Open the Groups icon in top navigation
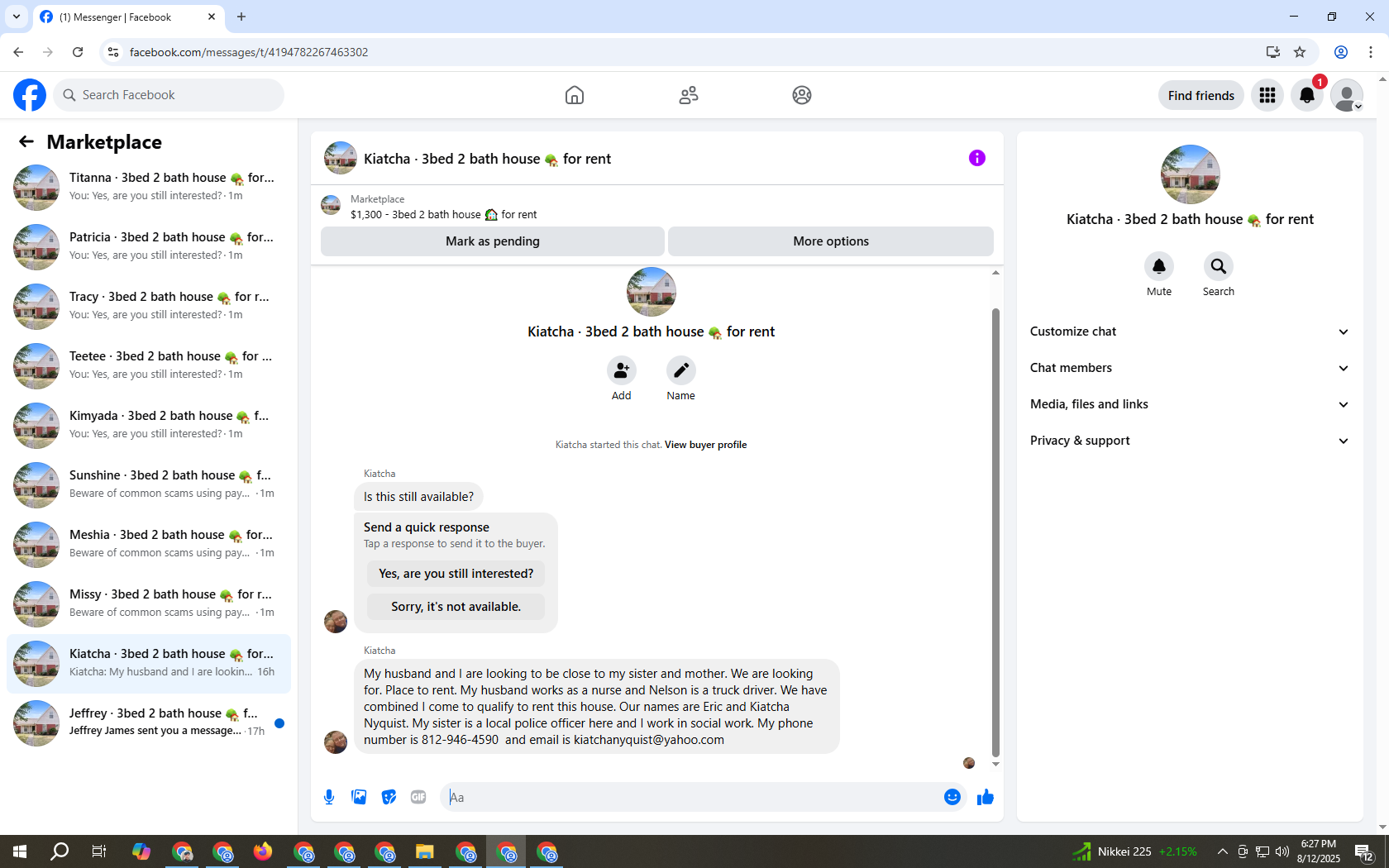 point(802,95)
